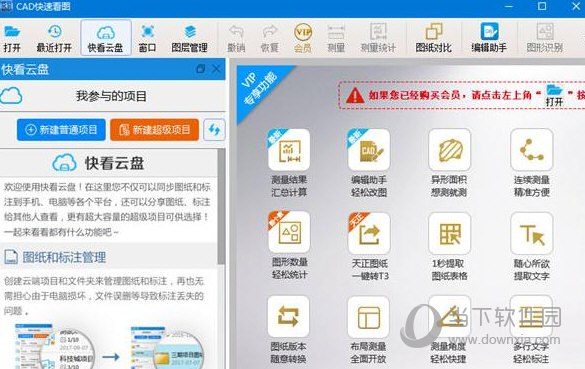Click the 多行文字轻松标注 feature icon
Image resolution: width=585 pixels, height=369 pixels.
[531, 316]
